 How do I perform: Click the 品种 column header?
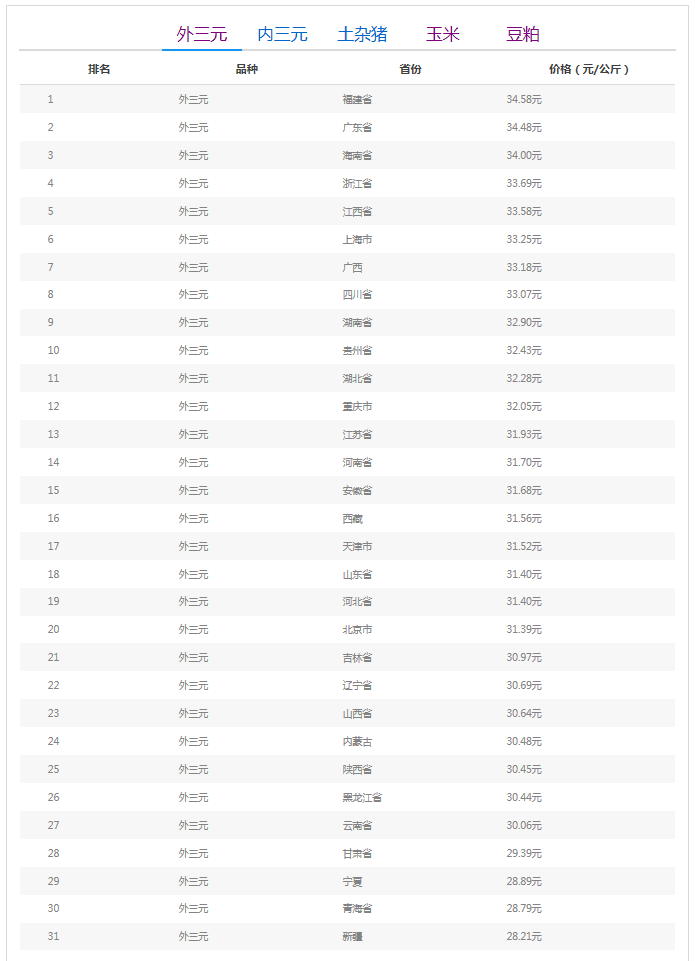[246, 69]
